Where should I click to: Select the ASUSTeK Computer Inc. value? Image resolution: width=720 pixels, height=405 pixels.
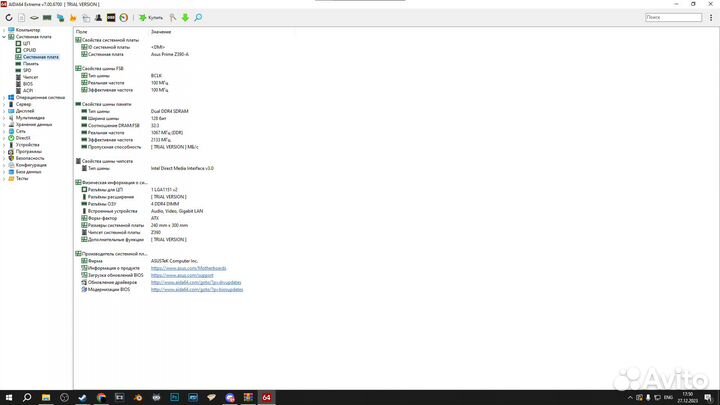pos(174,261)
